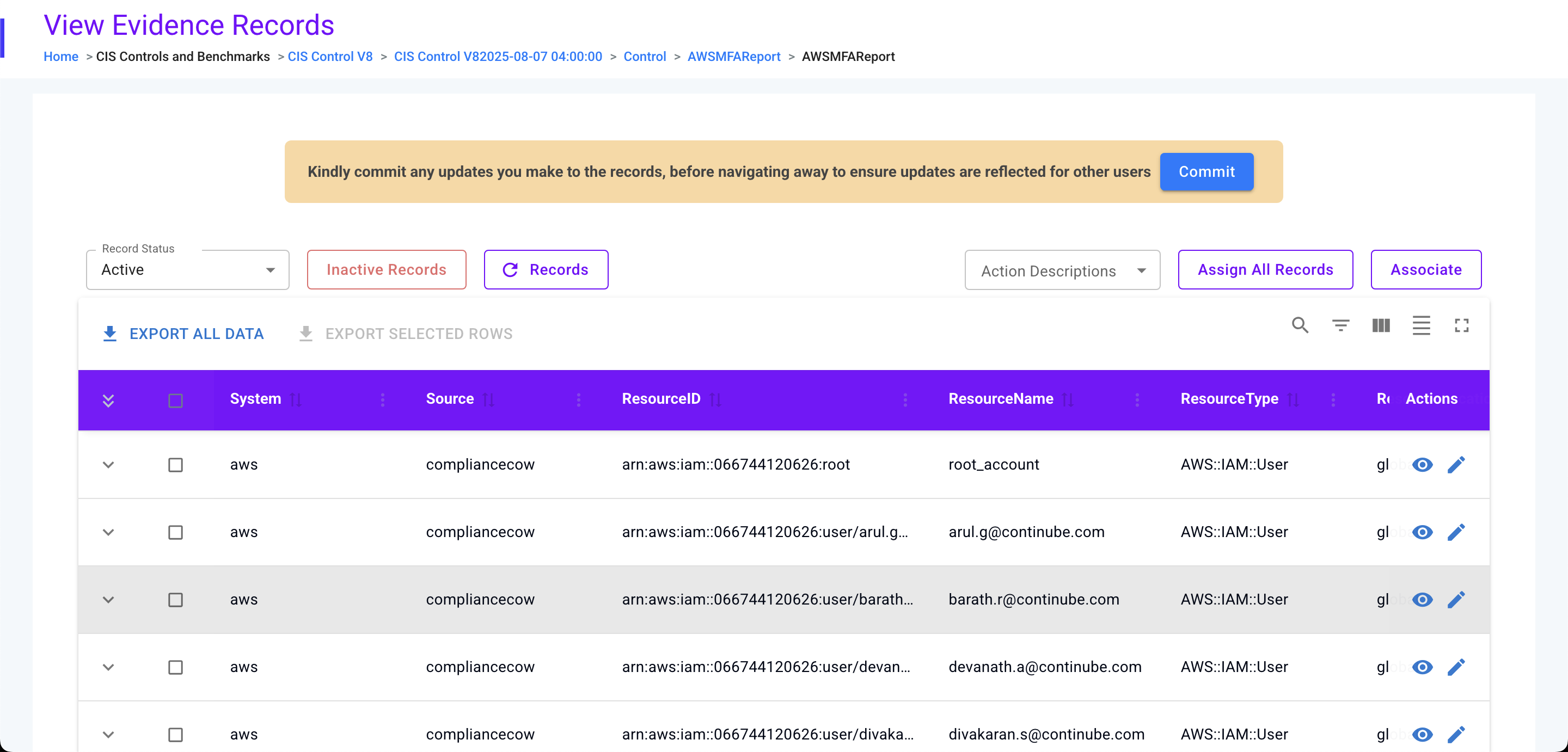Click the show/hide columns icon
1568x752 pixels.
click(x=1381, y=325)
